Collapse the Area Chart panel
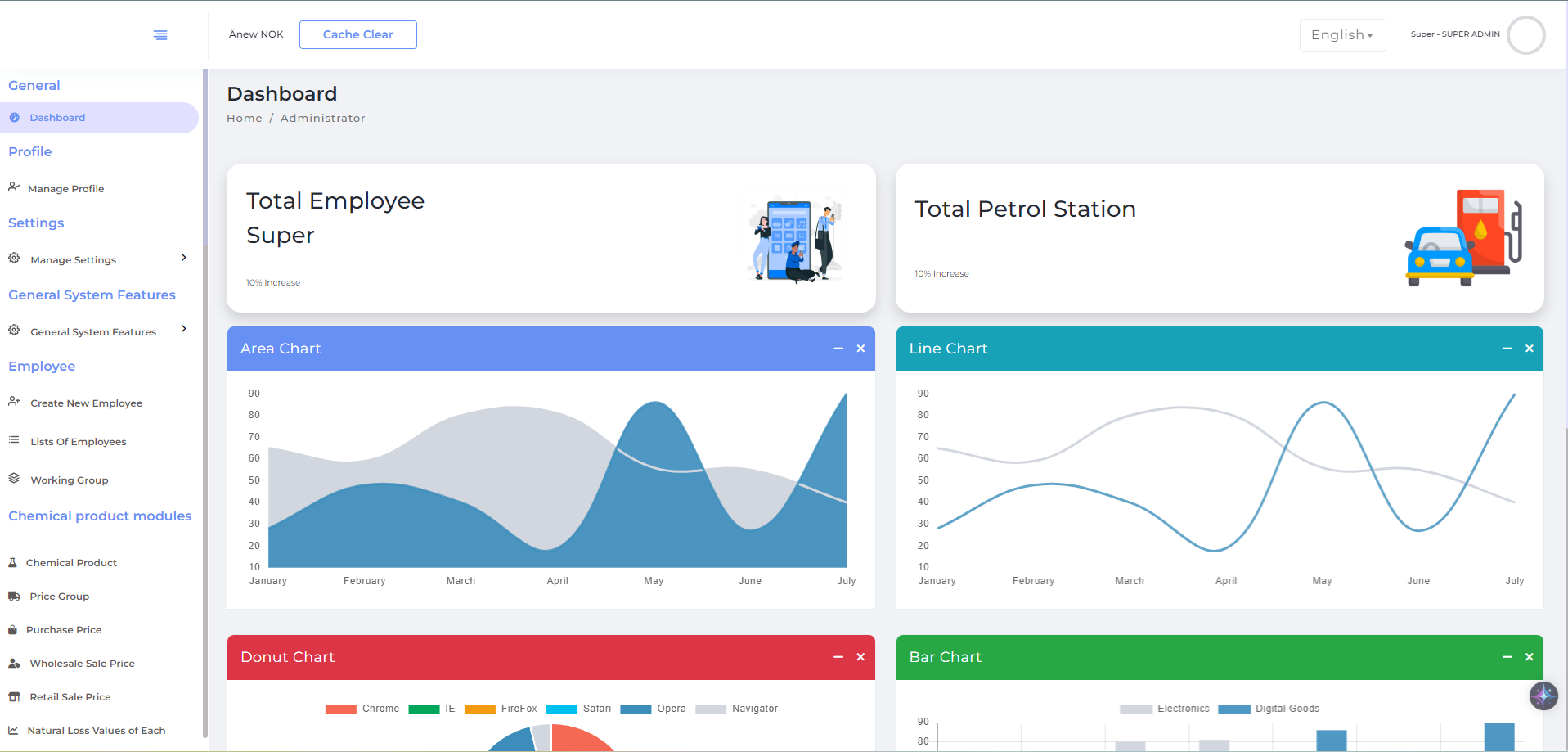 (x=838, y=349)
